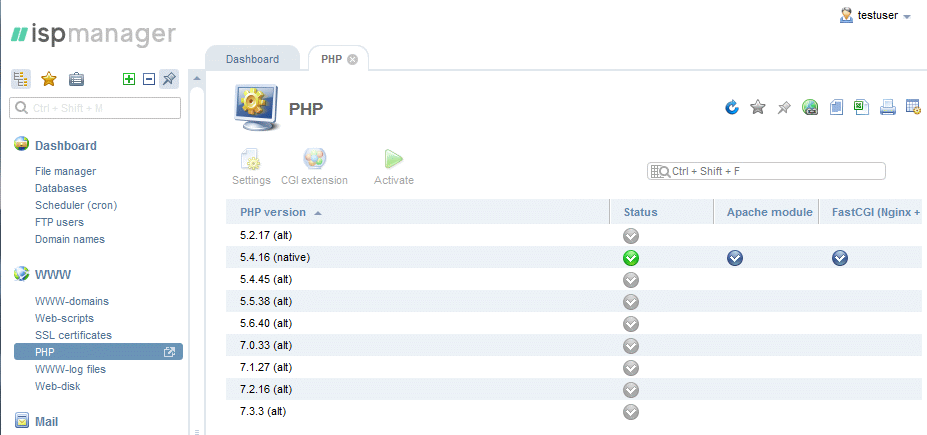Expand all menu sections with green plus

point(129,79)
